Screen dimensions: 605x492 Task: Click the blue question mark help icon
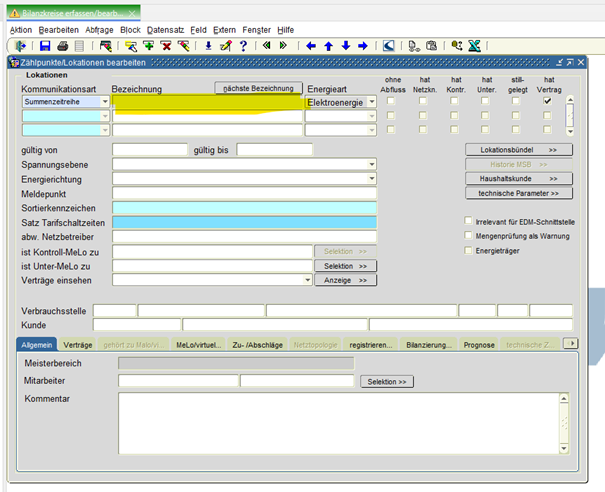click(243, 46)
